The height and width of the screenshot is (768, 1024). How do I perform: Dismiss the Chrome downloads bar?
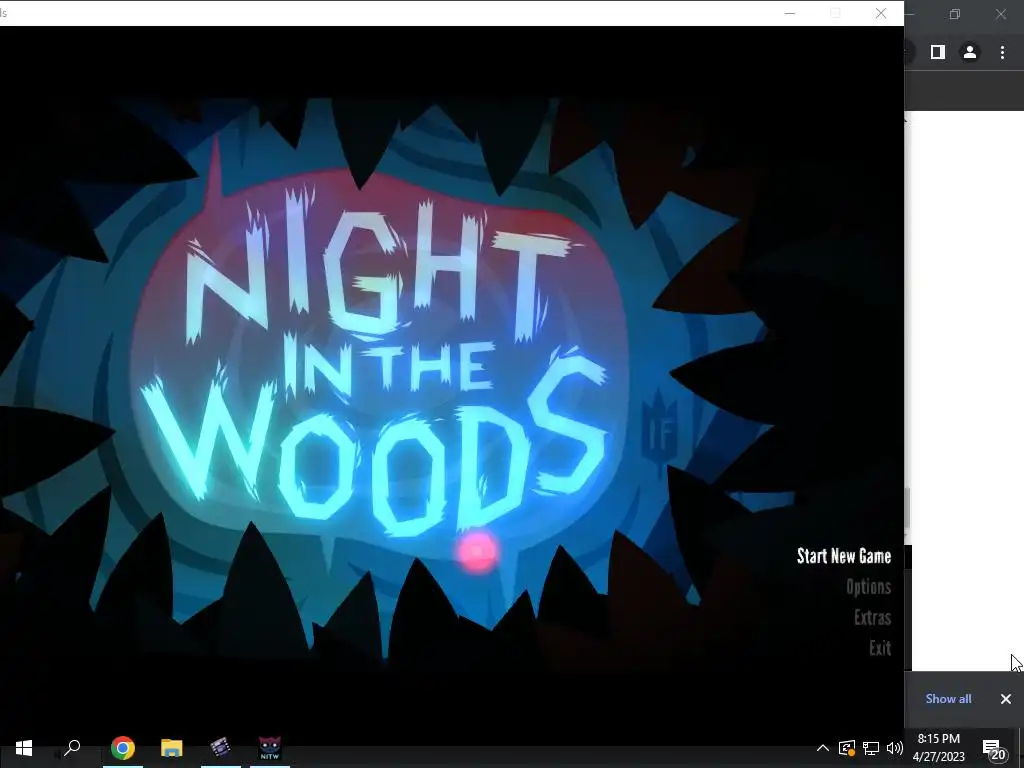[x=1006, y=699]
